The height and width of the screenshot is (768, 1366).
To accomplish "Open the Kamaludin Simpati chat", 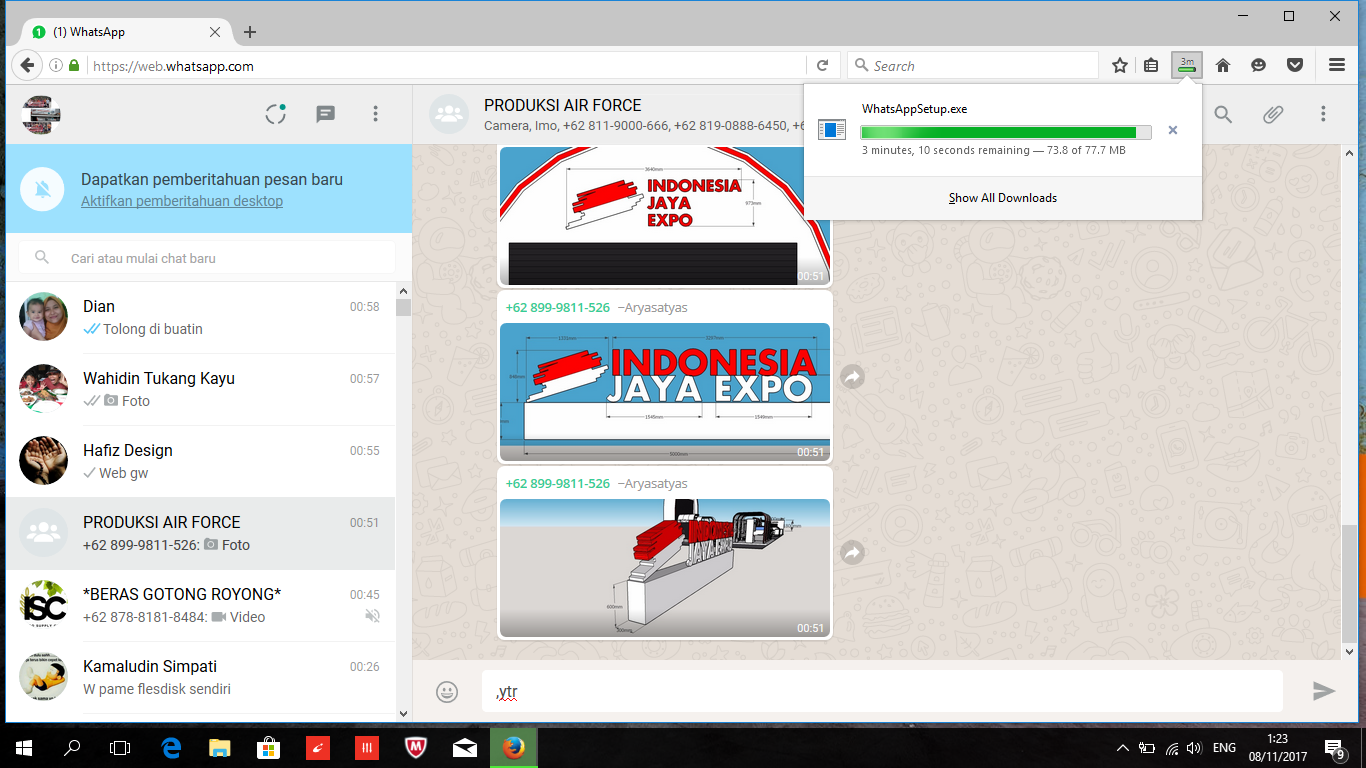I will pos(201,678).
